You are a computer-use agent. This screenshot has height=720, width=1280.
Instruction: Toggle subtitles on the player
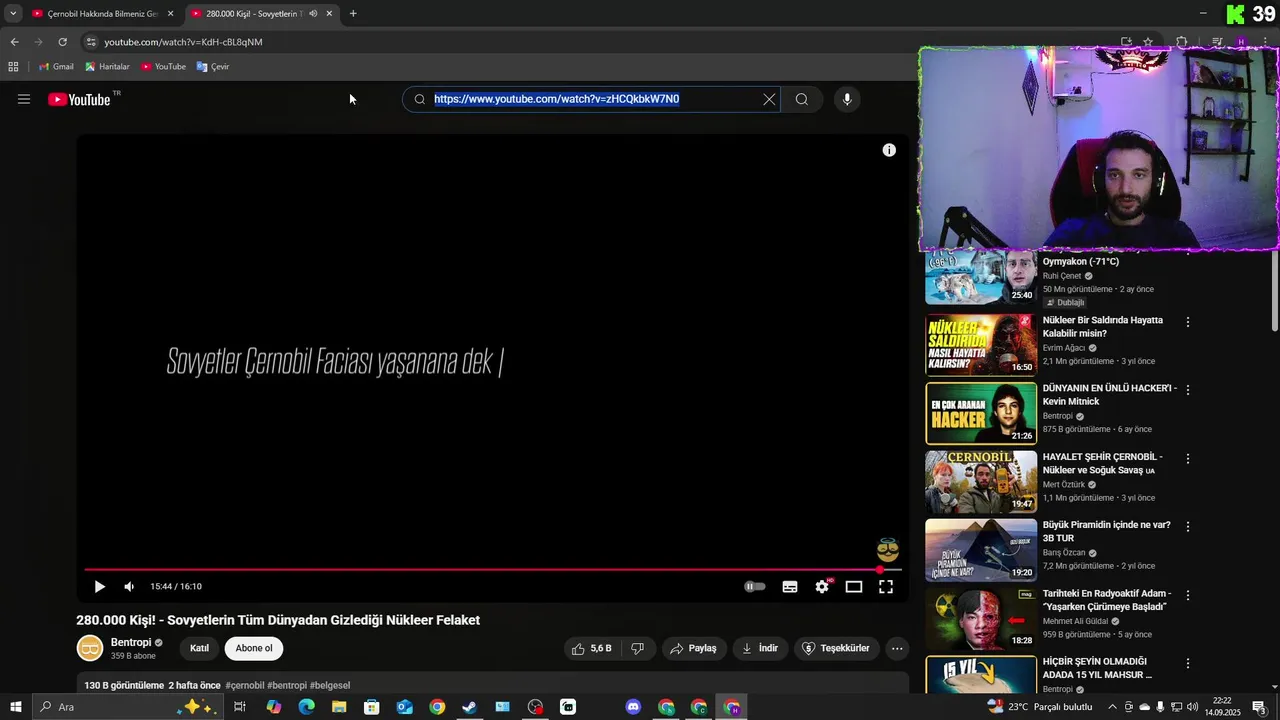coord(790,587)
